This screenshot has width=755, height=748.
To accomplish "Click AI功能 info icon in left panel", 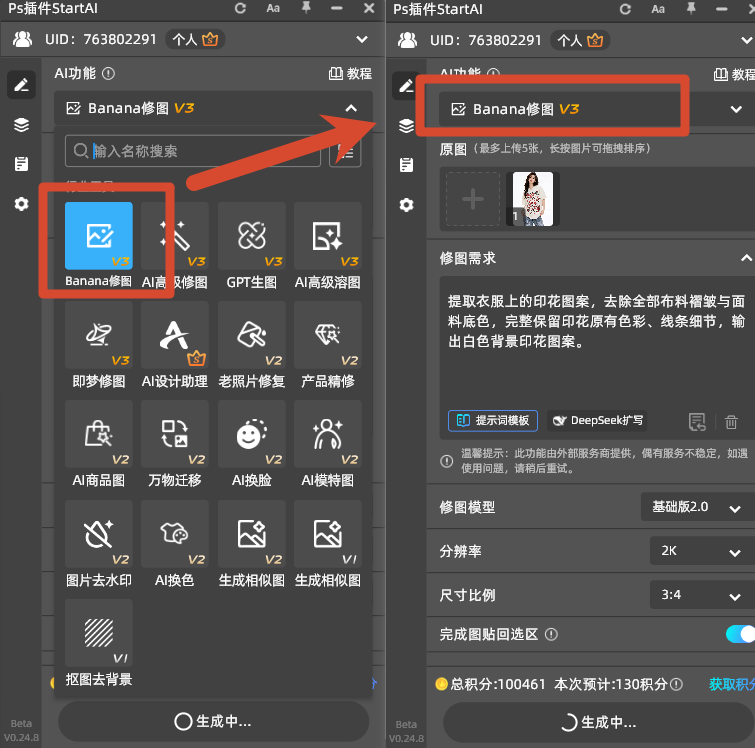I will 109,74.
